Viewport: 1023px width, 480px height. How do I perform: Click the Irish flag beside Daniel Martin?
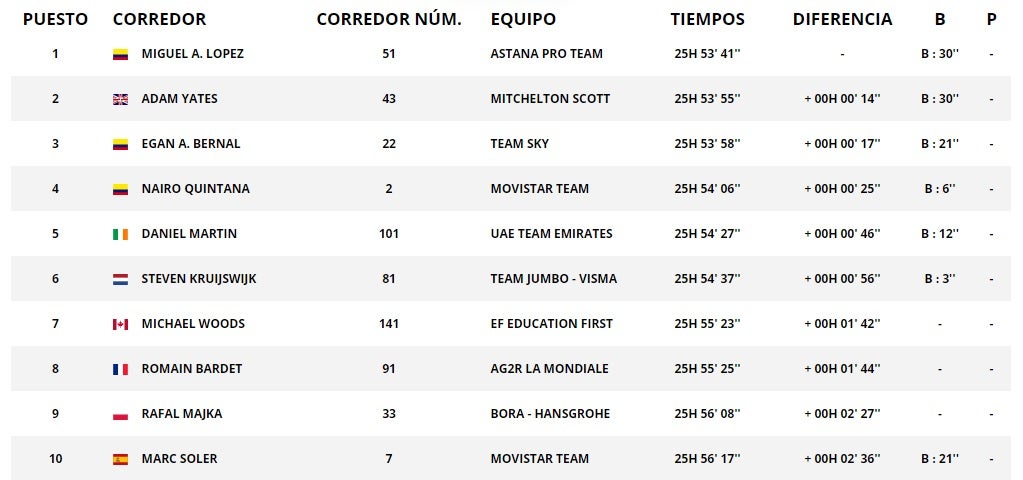point(120,234)
